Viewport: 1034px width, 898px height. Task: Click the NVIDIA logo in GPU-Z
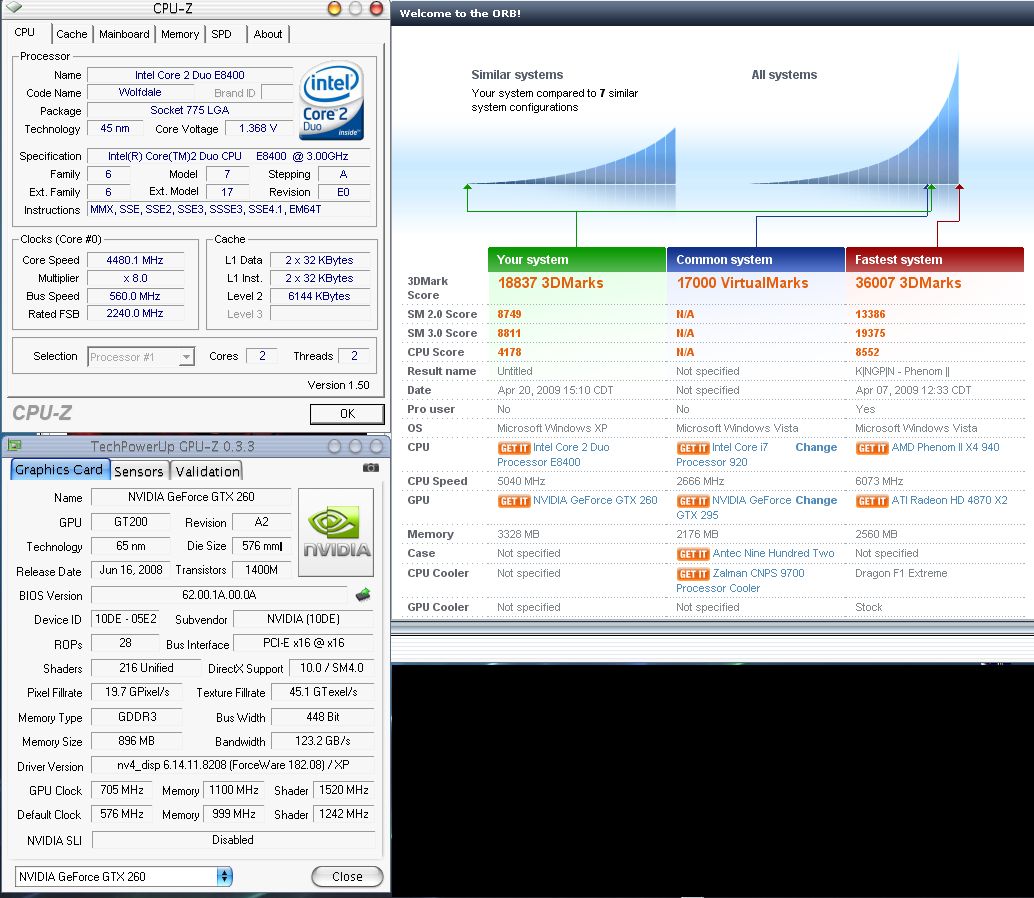(336, 533)
